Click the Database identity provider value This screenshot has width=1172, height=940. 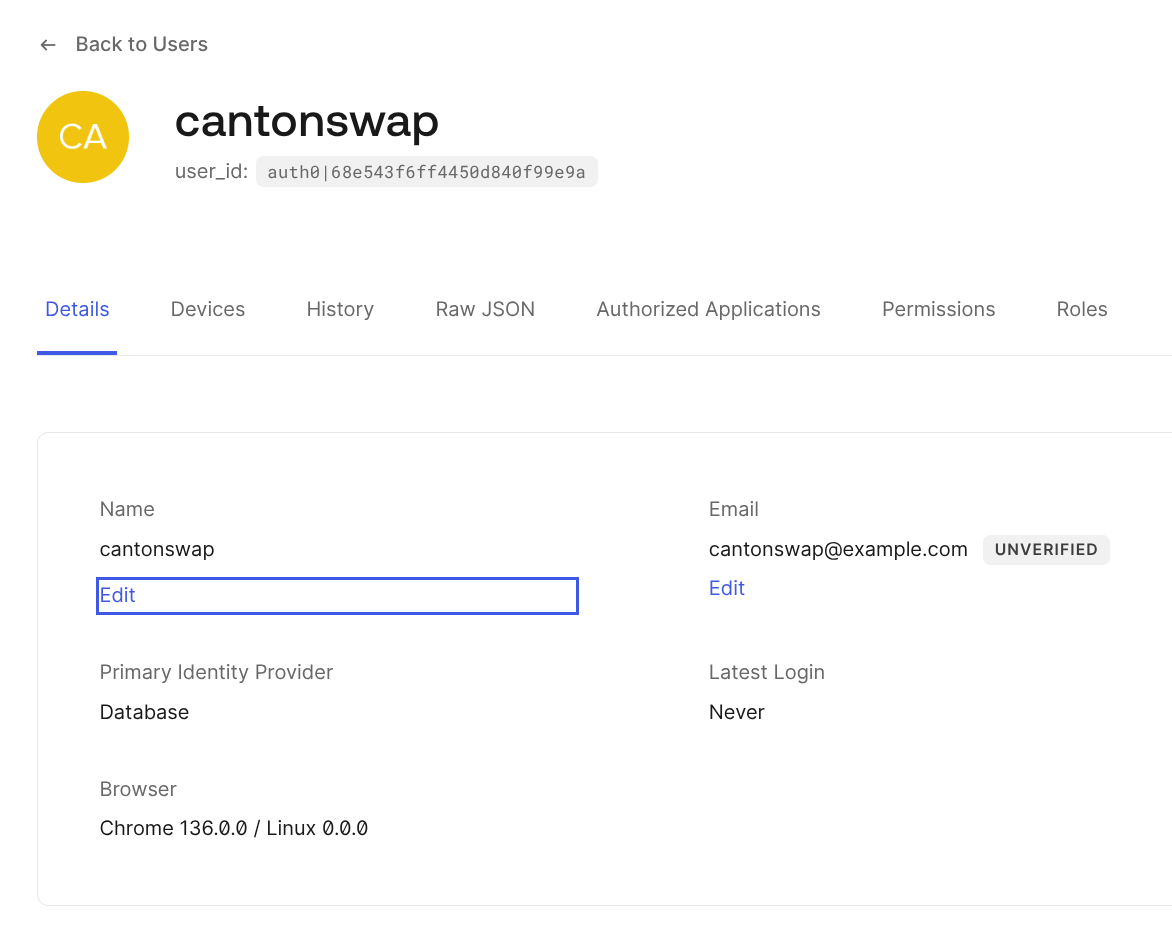144,712
